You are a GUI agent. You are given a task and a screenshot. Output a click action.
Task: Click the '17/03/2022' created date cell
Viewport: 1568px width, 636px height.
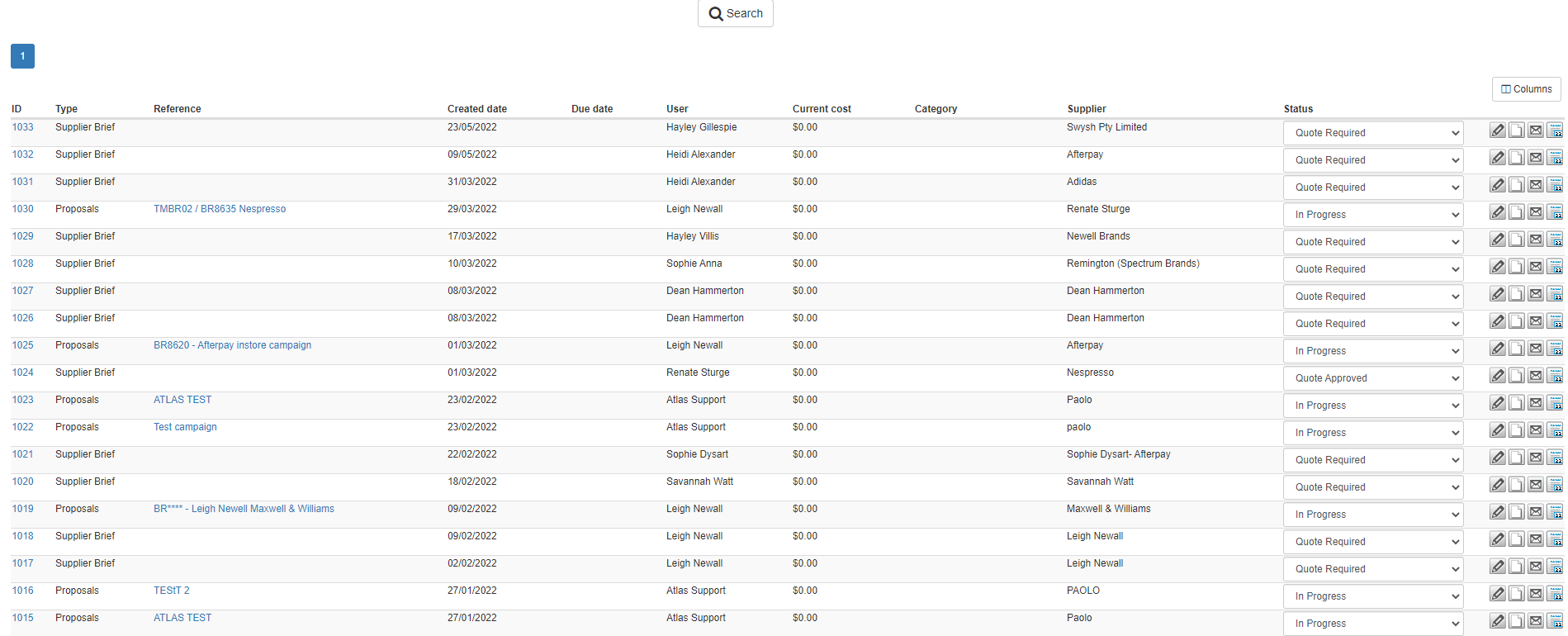pos(472,236)
